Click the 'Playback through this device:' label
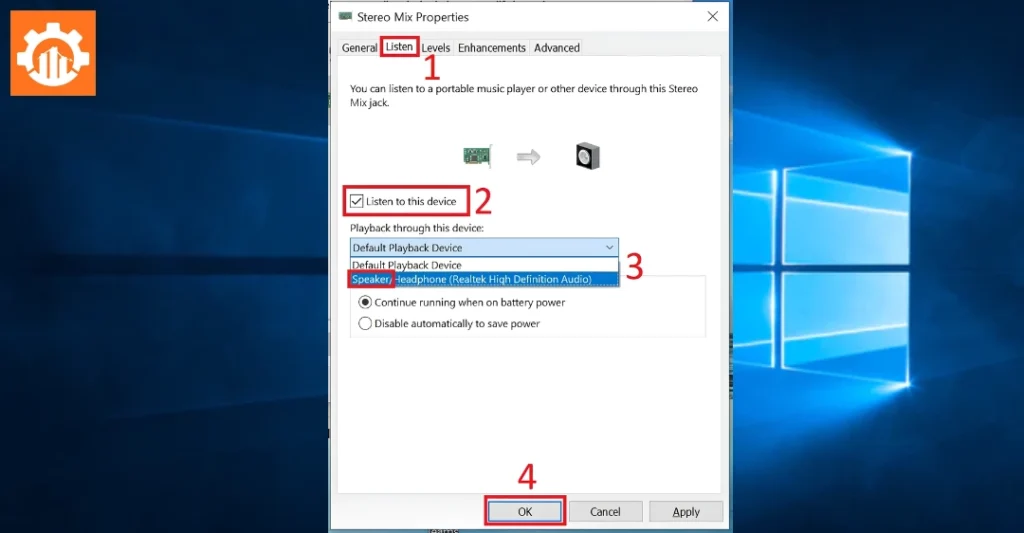 (417, 228)
